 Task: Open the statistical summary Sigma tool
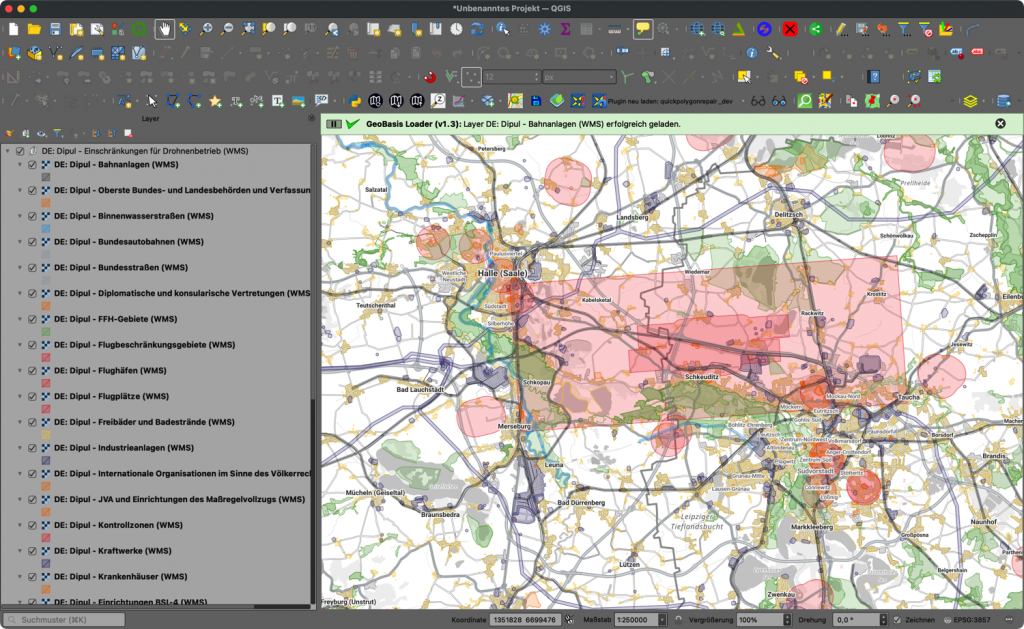[566, 29]
